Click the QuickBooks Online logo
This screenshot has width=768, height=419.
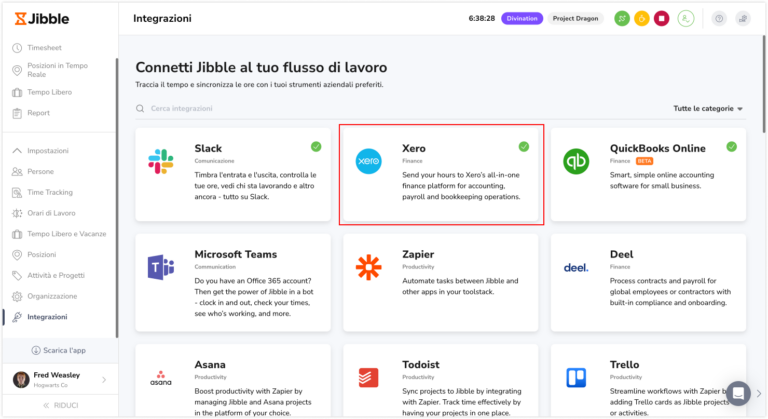(576, 161)
